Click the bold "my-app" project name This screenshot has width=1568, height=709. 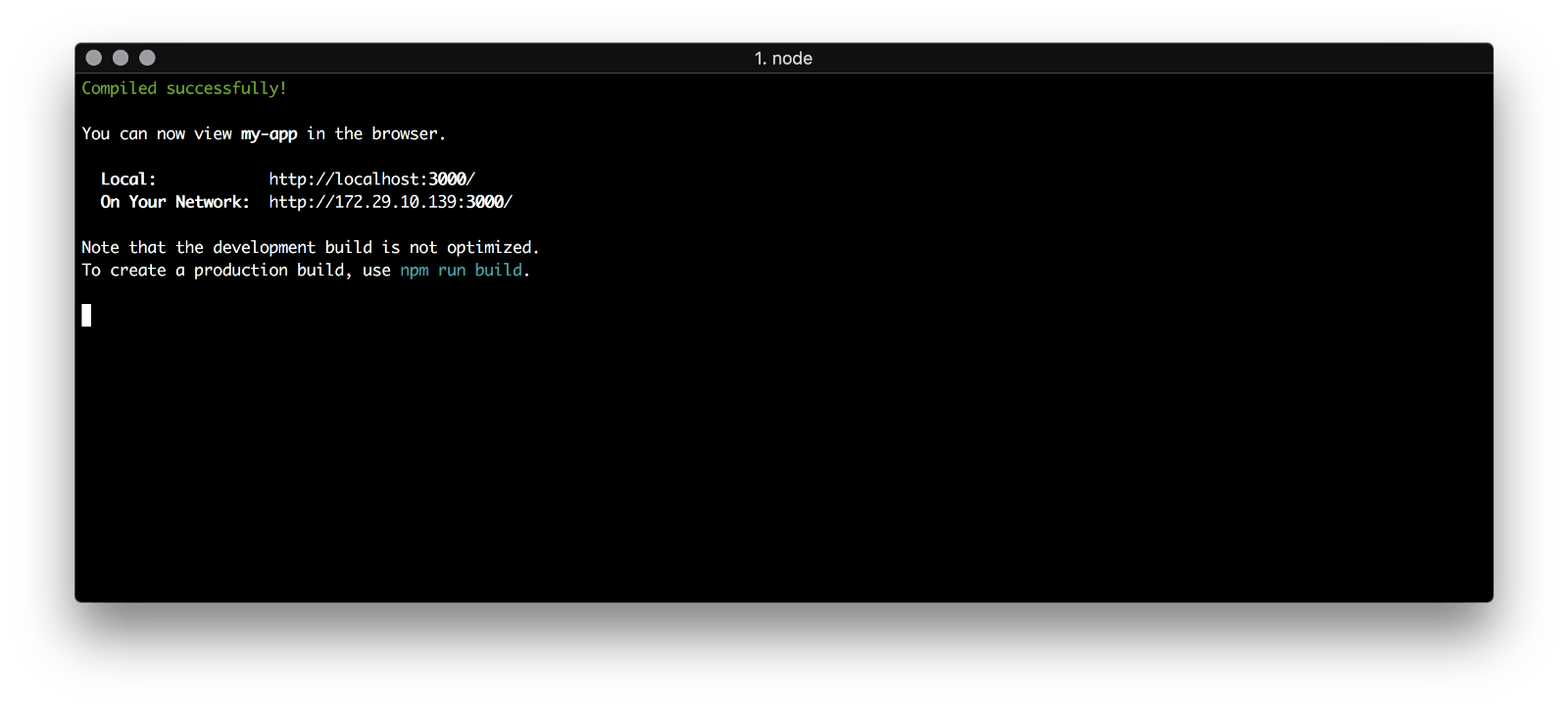(269, 134)
